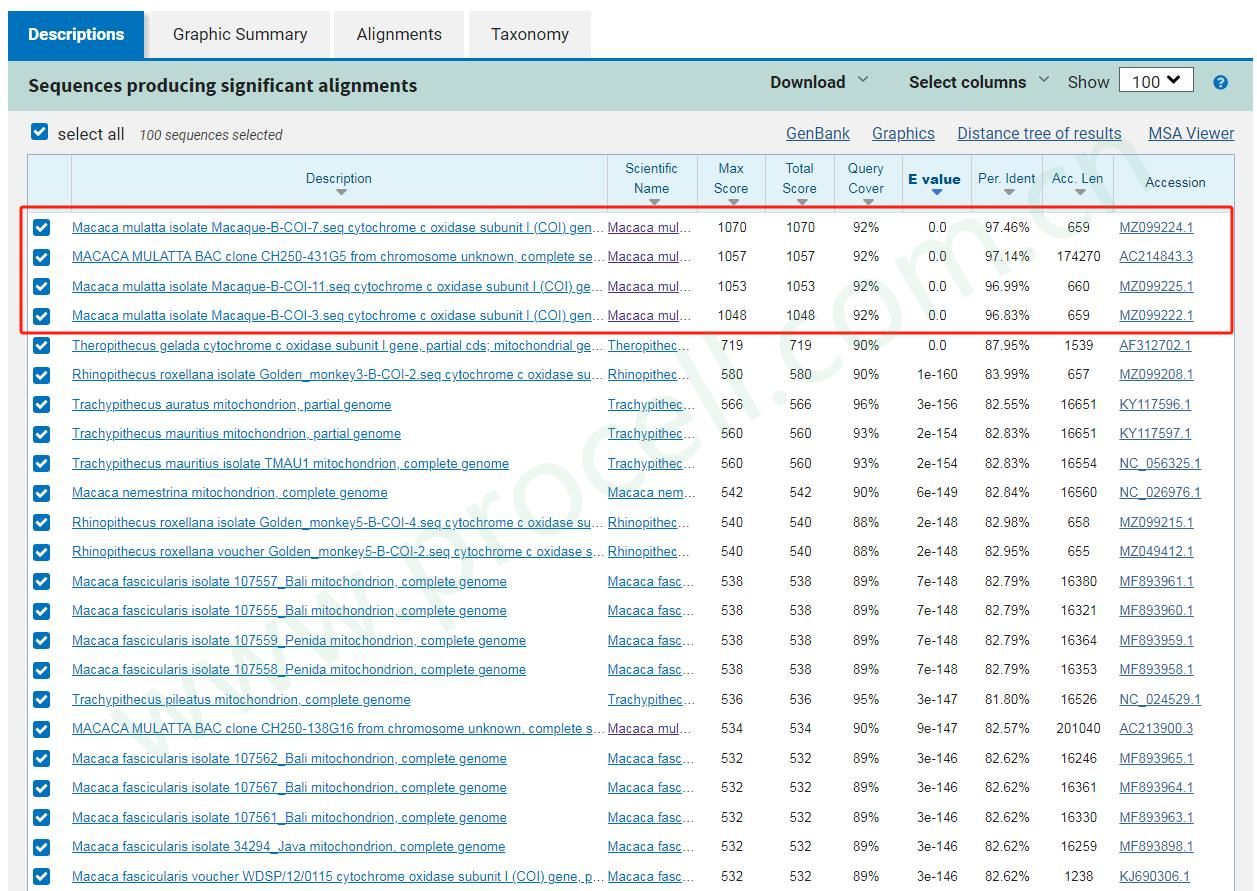Click the blue help question mark icon

(x=1220, y=83)
